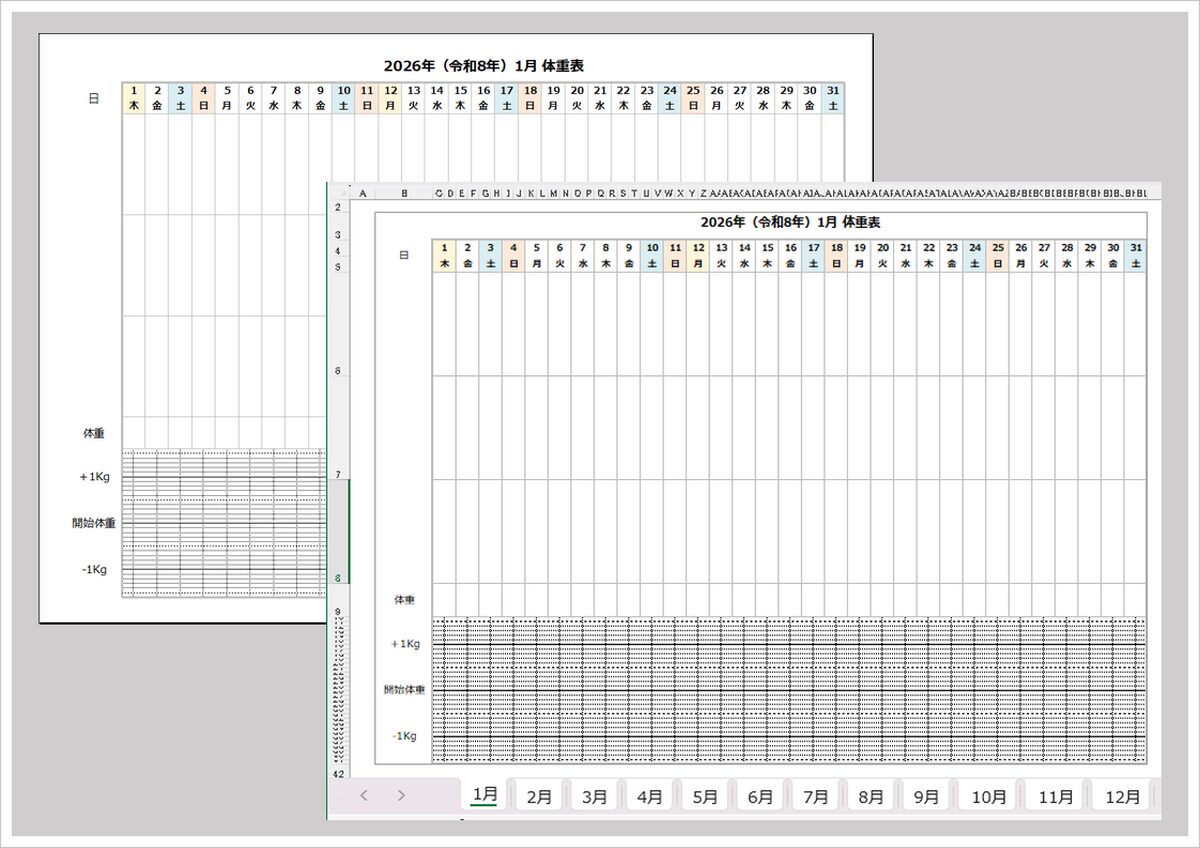Screen dimensions: 1200x848
Task: Select column B header in worksheet
Action: pyautogui.click(x=404, y=193)
